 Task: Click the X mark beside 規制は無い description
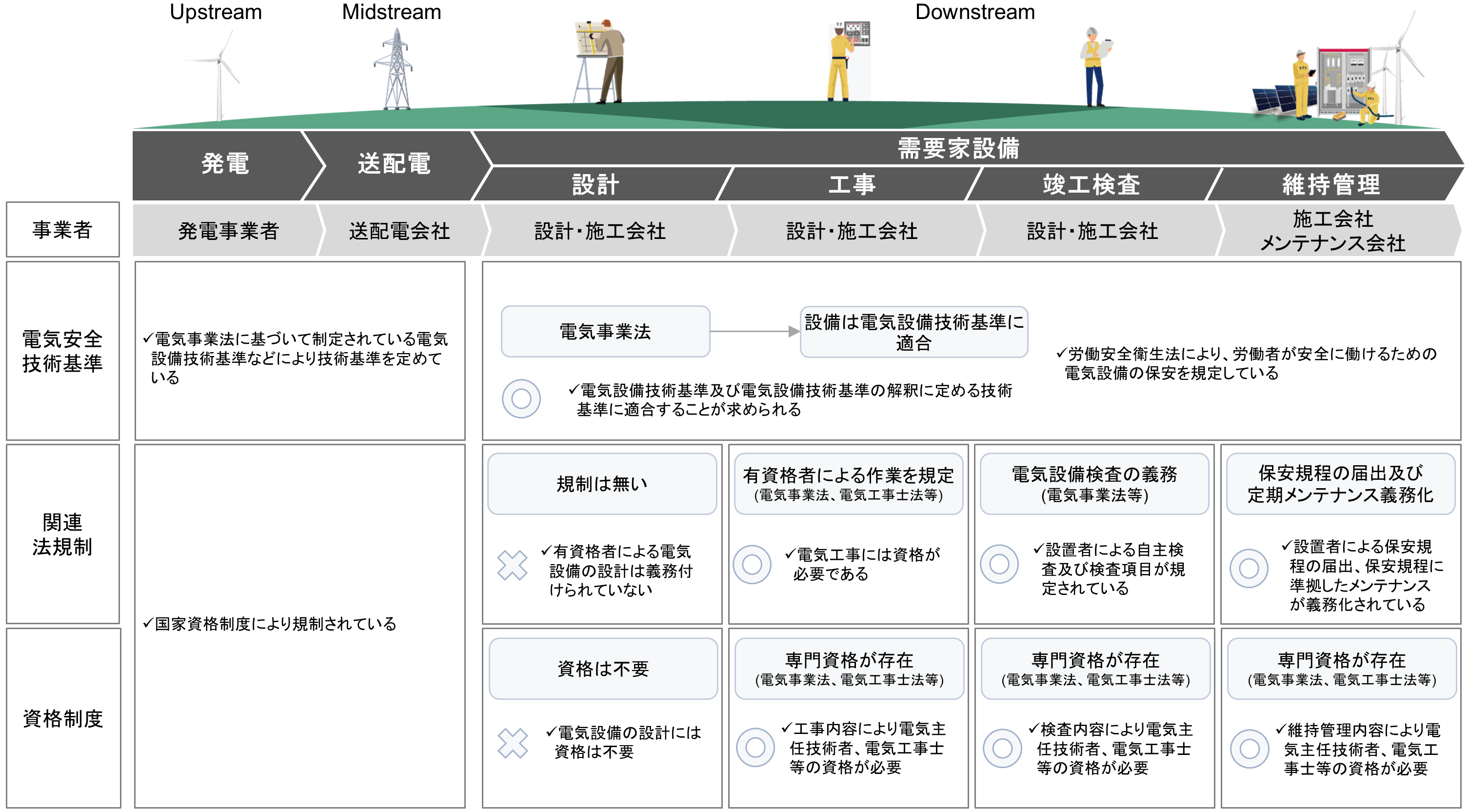(512, 565)
